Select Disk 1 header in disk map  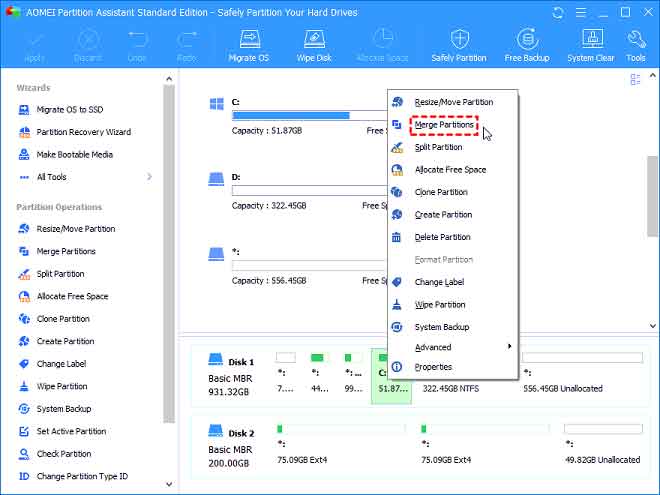point(231,377)
